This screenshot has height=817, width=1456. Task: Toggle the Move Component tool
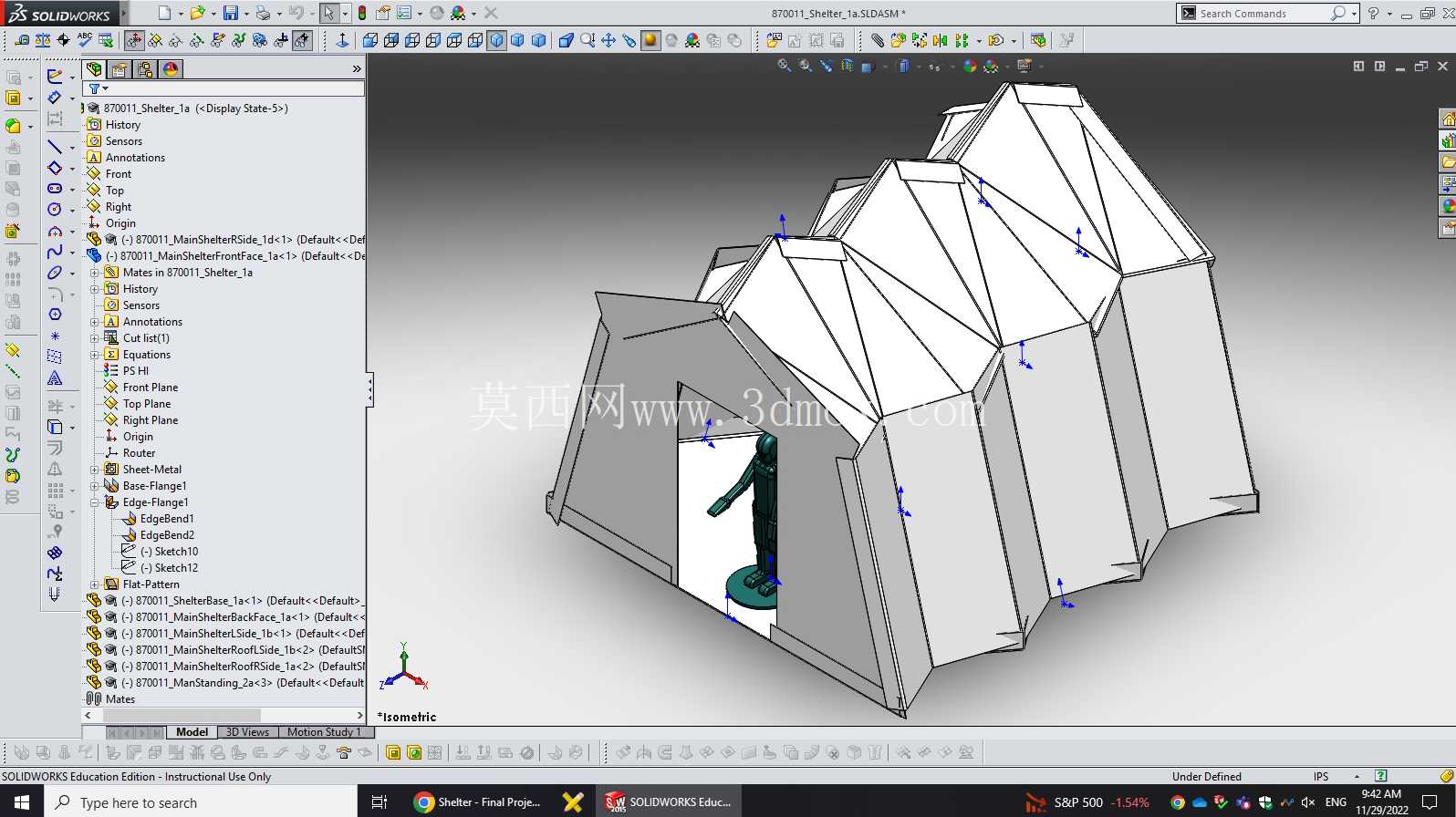tap(134, 40)
